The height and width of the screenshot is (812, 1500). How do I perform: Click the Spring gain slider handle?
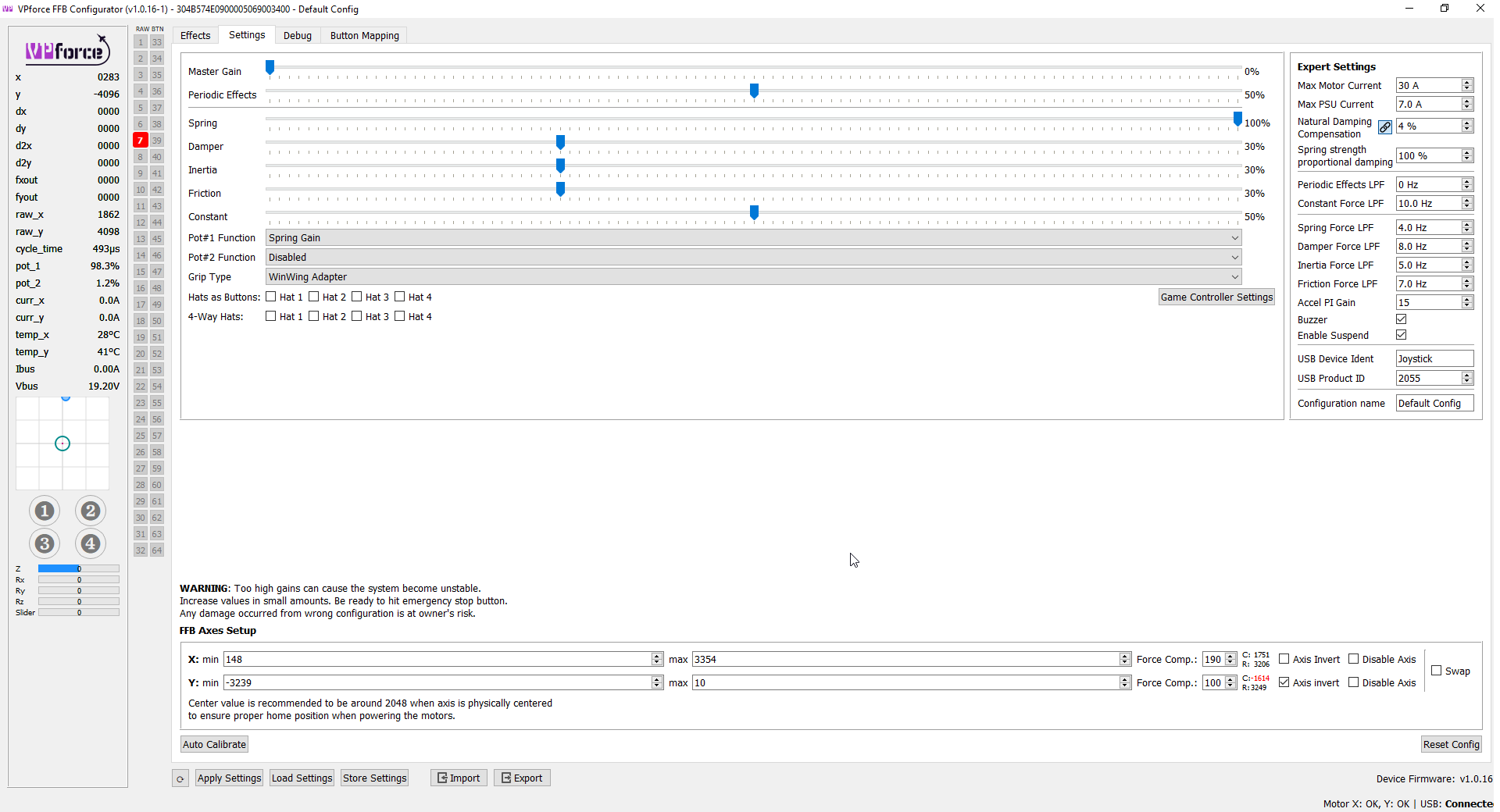(x=1237, y=119)
